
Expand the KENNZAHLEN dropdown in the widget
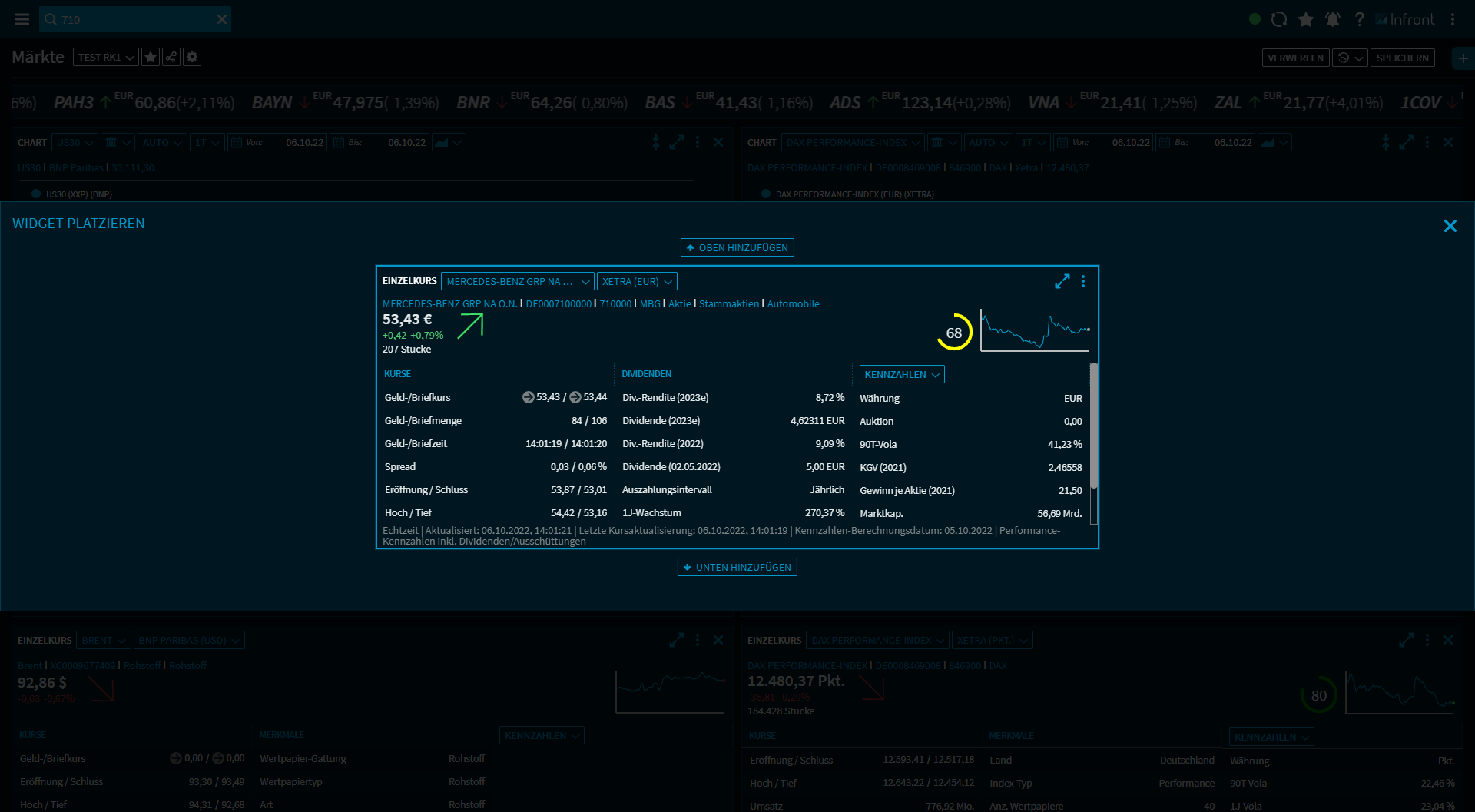click(x=902, y=375)
